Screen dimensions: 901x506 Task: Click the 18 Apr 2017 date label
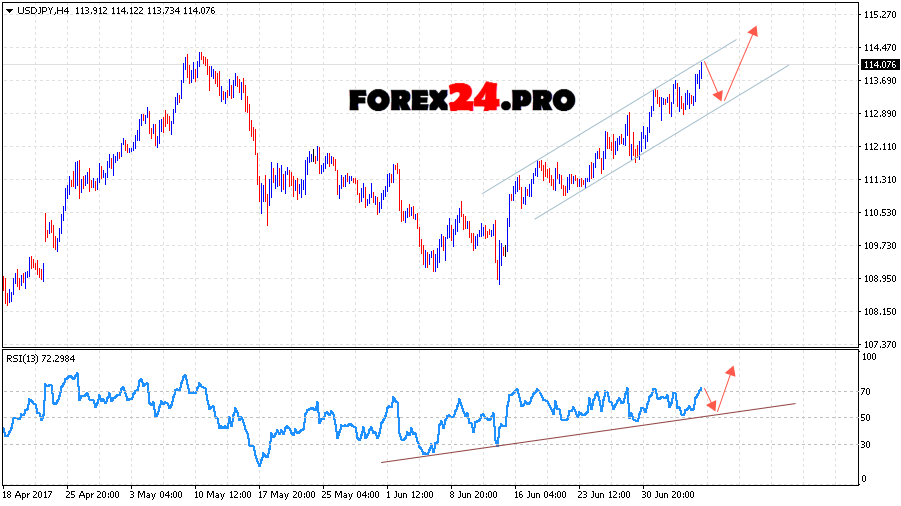click(25, 494)
